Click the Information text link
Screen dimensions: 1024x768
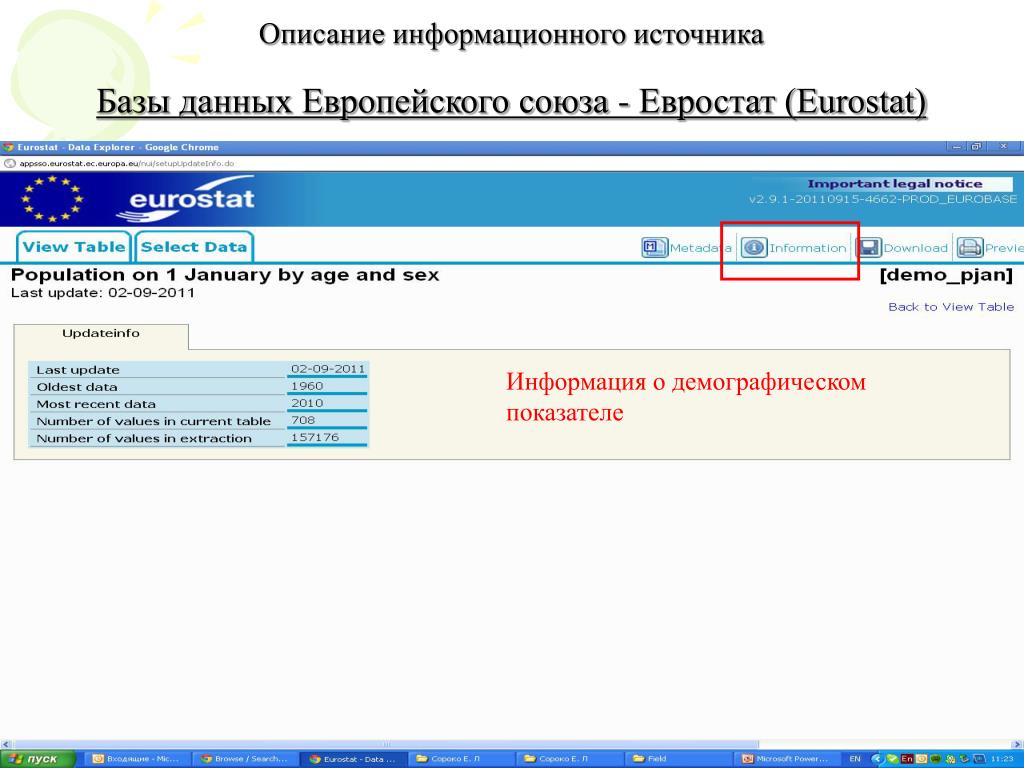click(807, 248)
